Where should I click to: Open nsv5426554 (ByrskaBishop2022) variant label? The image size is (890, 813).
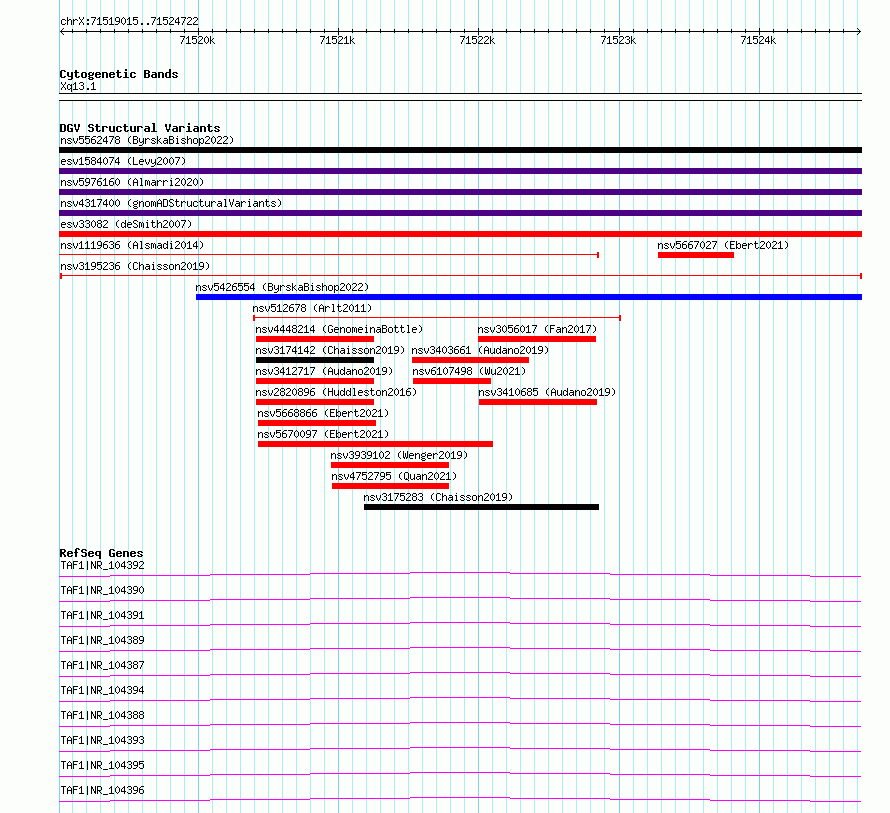click(282, 287)
